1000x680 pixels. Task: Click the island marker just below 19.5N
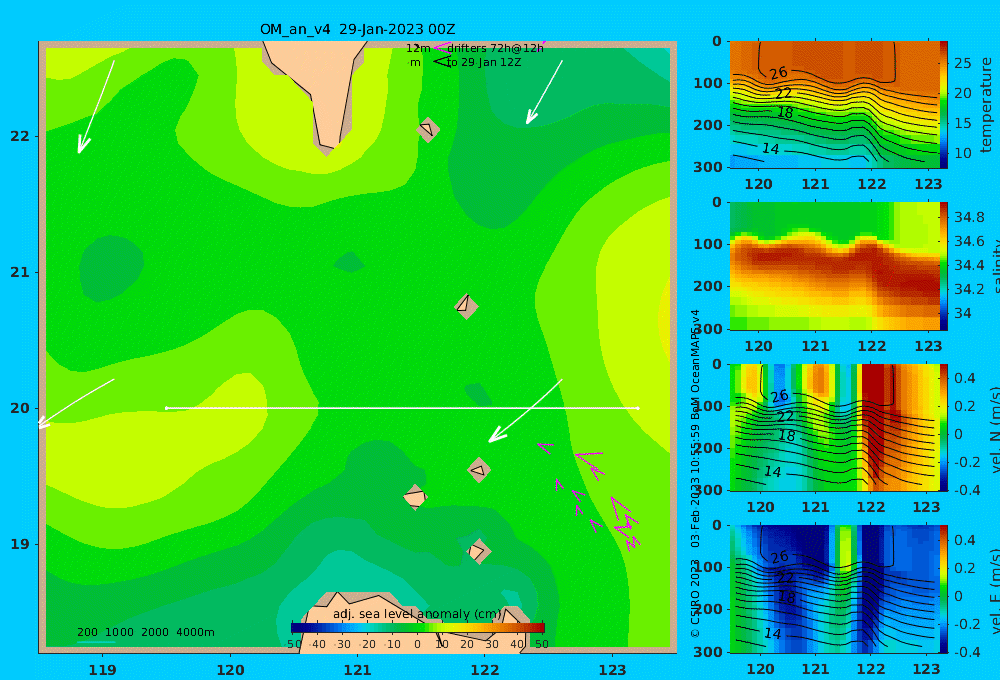tap(479, 471)
